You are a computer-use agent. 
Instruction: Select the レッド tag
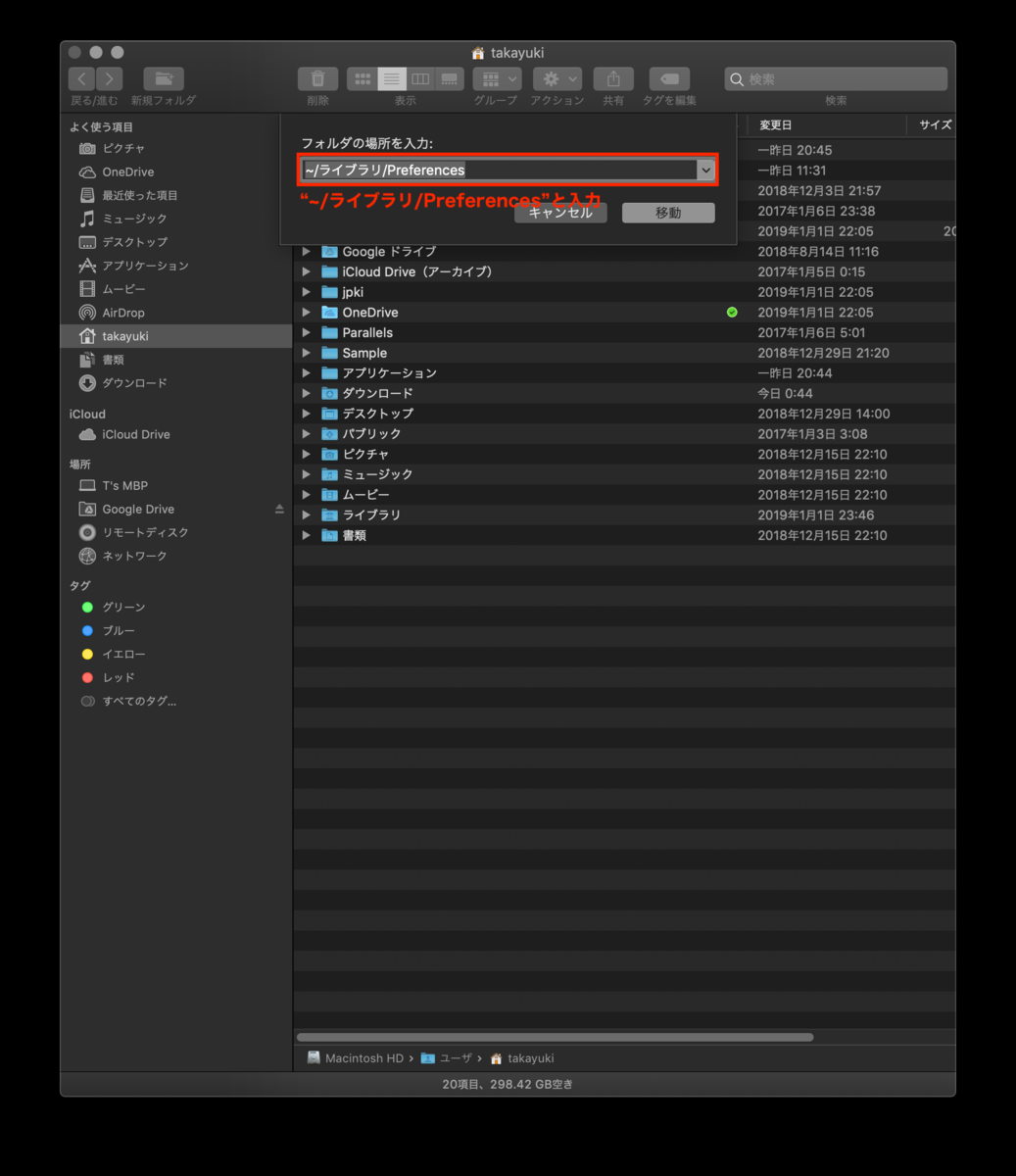(119, 677)
